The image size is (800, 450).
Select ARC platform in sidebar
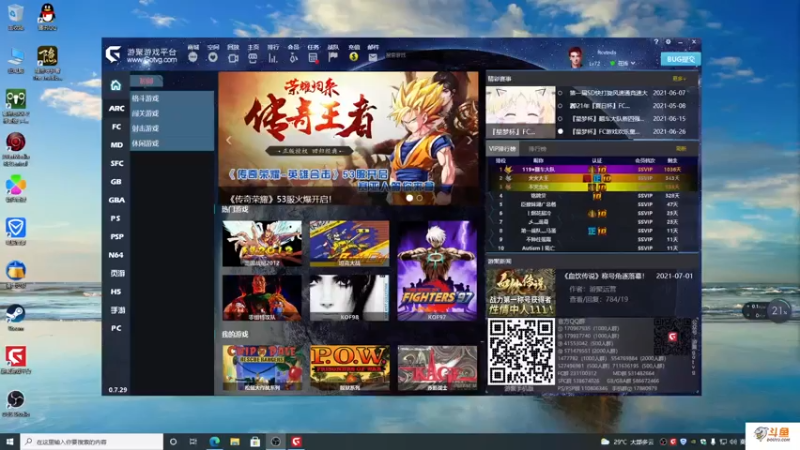[116, 108]
